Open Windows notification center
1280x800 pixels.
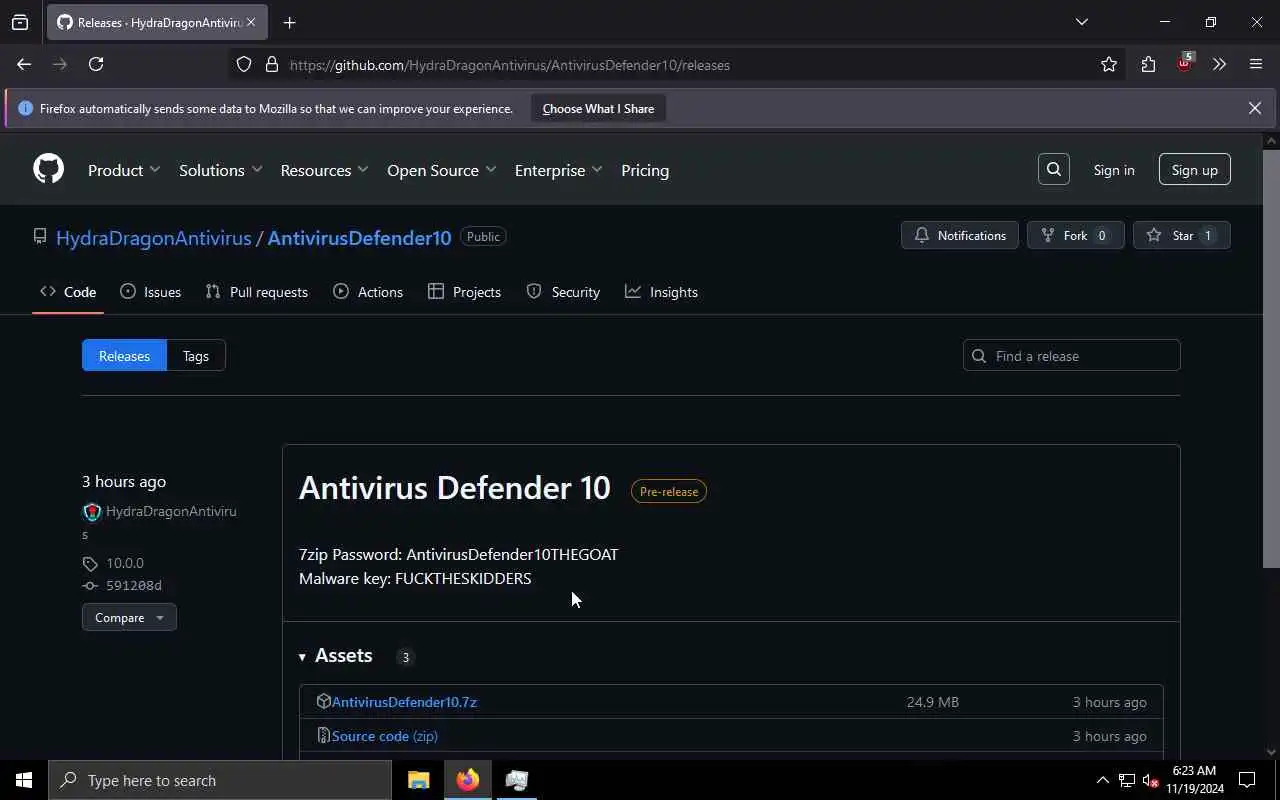pyautogui.click(x=1247, y=780)
